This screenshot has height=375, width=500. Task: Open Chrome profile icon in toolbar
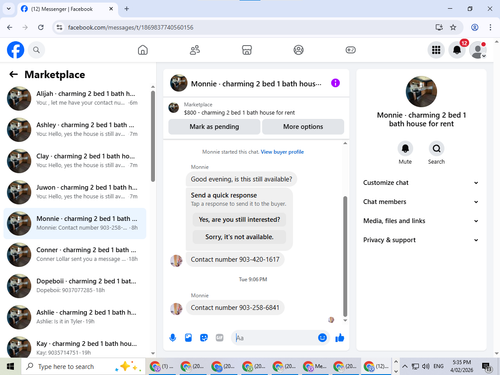point(475,27)
